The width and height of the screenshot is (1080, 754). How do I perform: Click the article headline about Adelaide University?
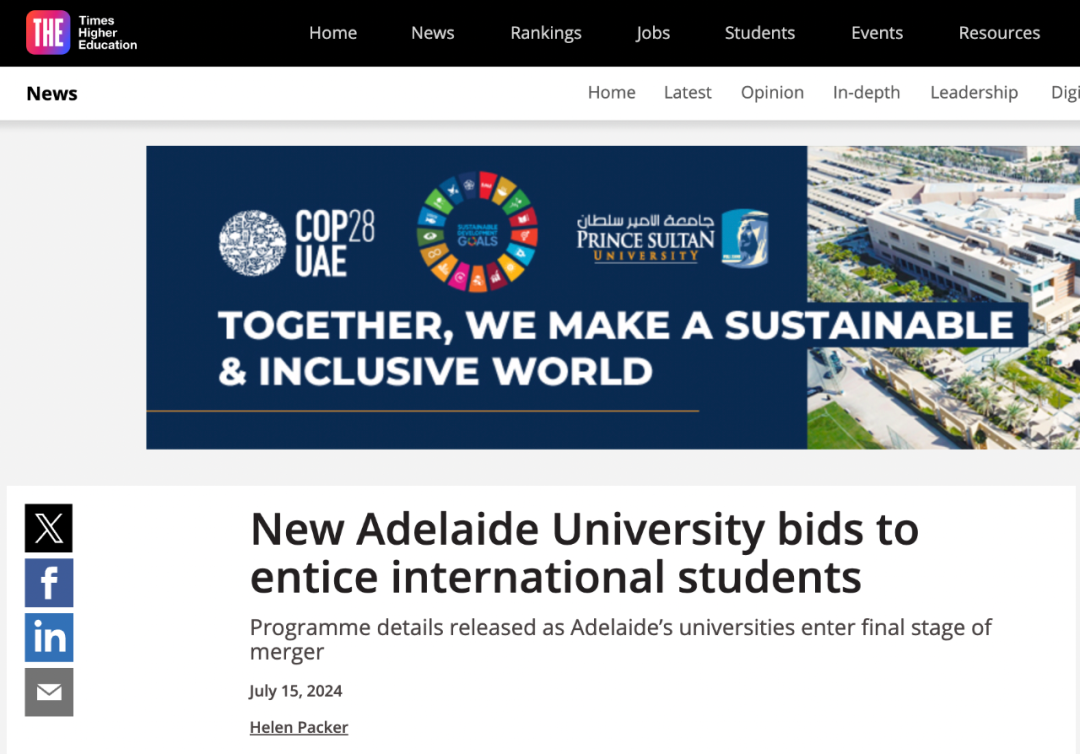pos(584,552)
